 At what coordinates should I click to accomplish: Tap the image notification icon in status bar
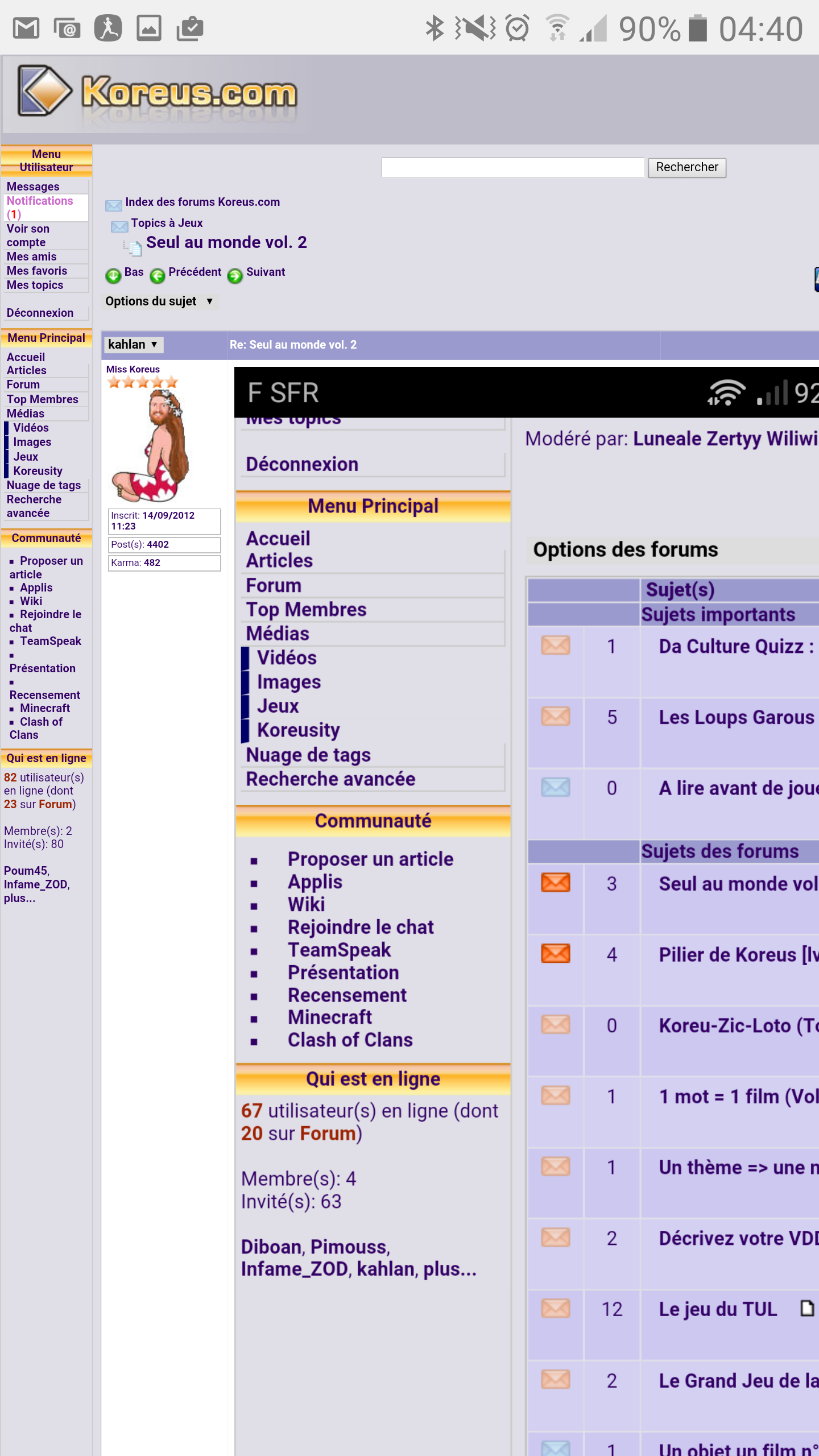(149, 28)
